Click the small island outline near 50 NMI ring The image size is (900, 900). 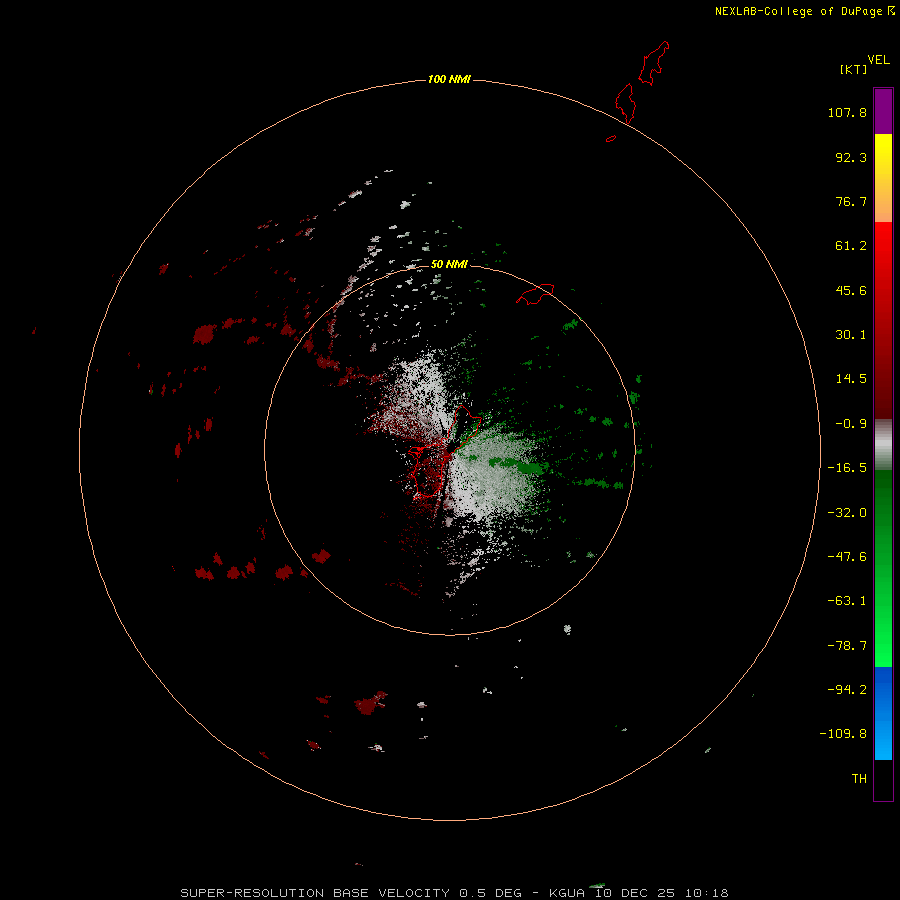[535, 293]
